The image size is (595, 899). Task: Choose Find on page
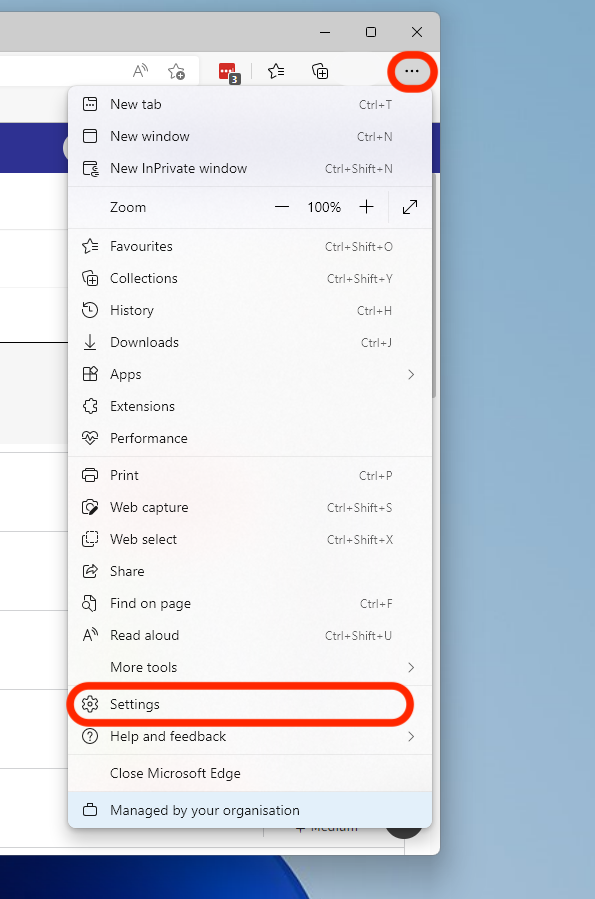click(250, 604)
